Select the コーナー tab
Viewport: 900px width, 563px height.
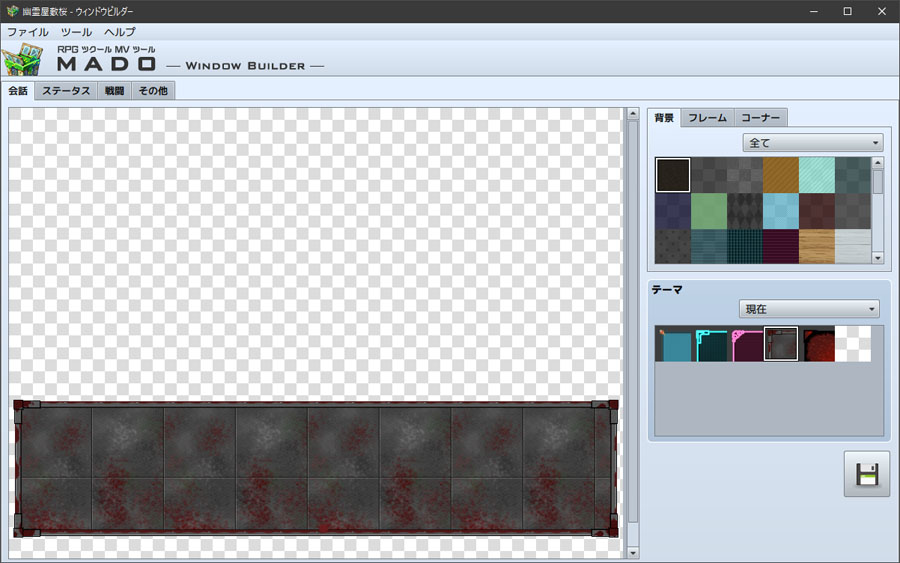761,118
